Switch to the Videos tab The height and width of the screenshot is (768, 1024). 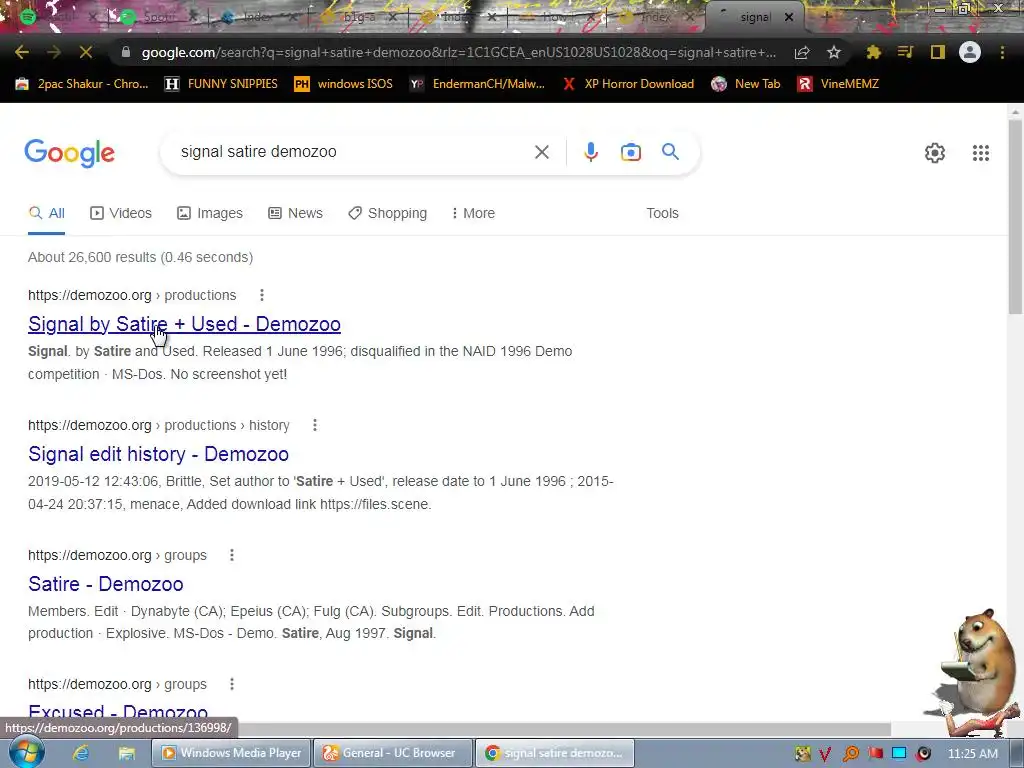point(121,214)
